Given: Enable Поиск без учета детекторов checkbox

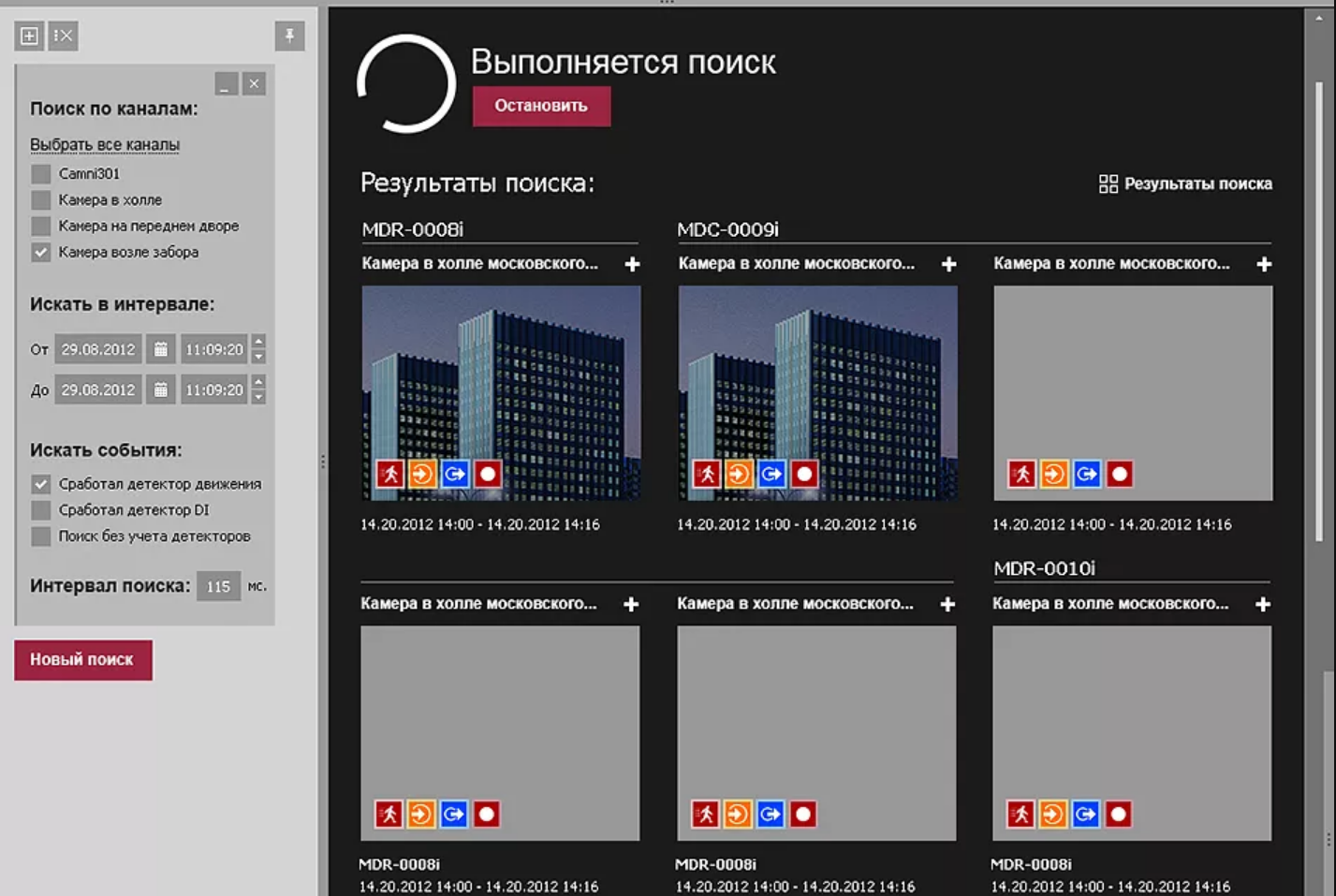Looking at the screenshot, I should click(40, 536).
